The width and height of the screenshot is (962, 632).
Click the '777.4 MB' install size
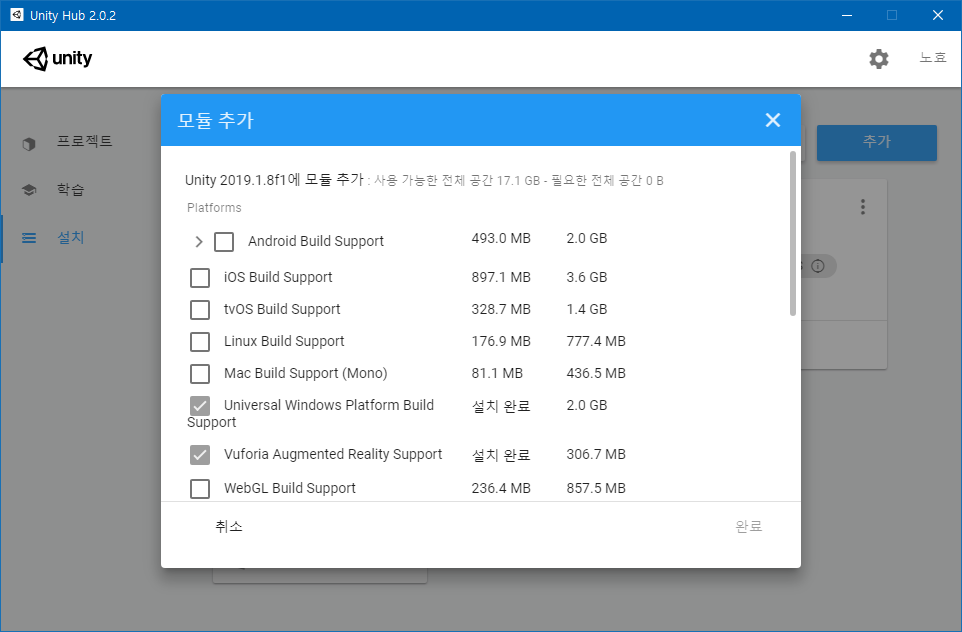pyautogui.click(x=596, y=341)
